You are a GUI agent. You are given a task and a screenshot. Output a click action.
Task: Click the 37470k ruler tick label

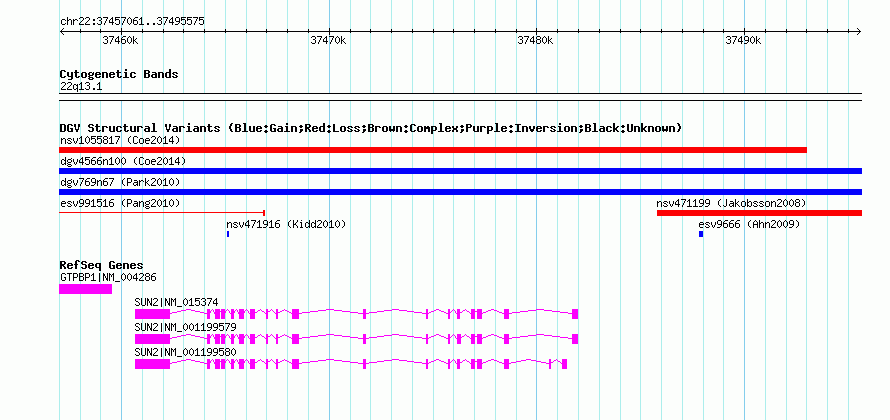pos(328,40)
